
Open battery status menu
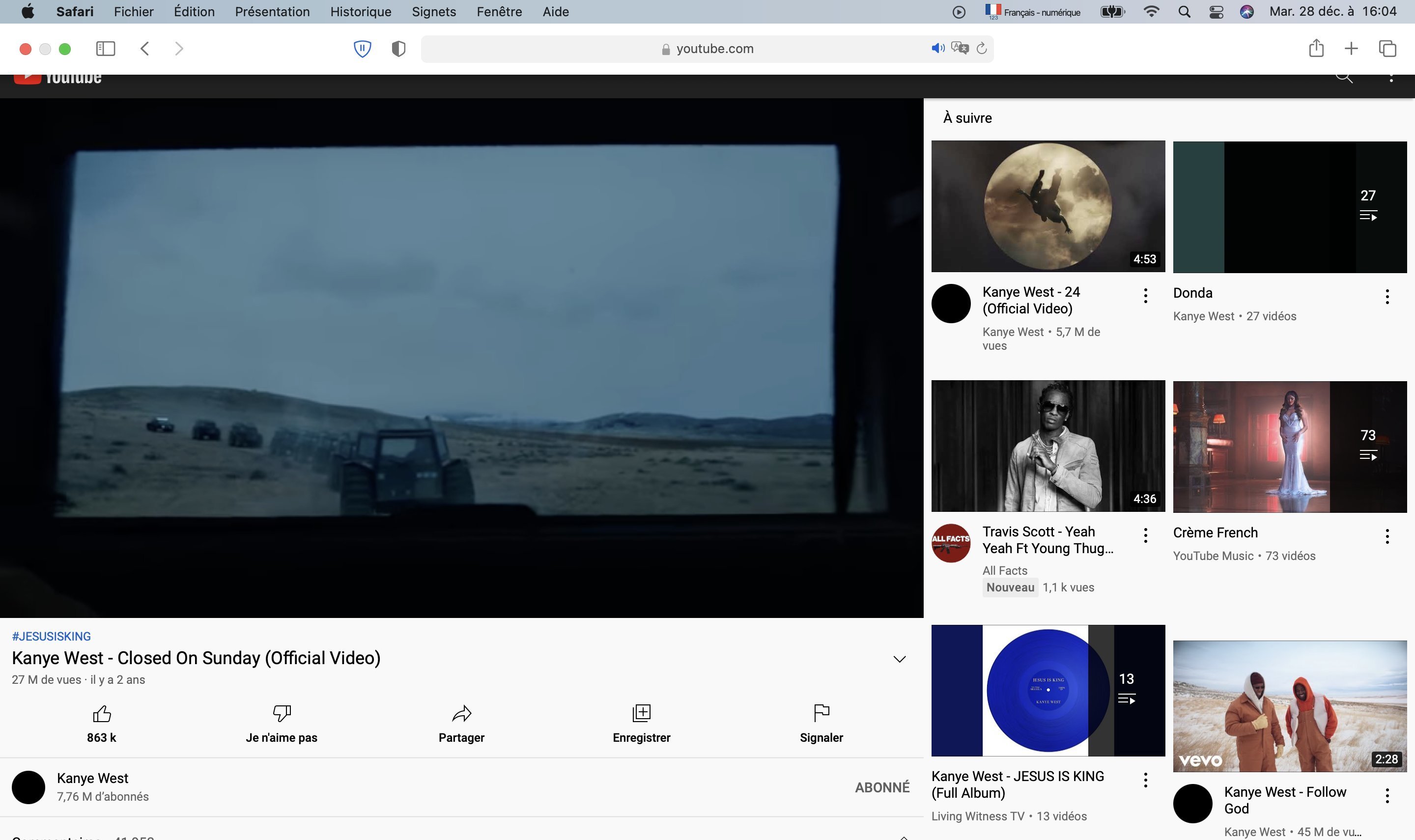pyautogui.click(x=1113, y=12)
